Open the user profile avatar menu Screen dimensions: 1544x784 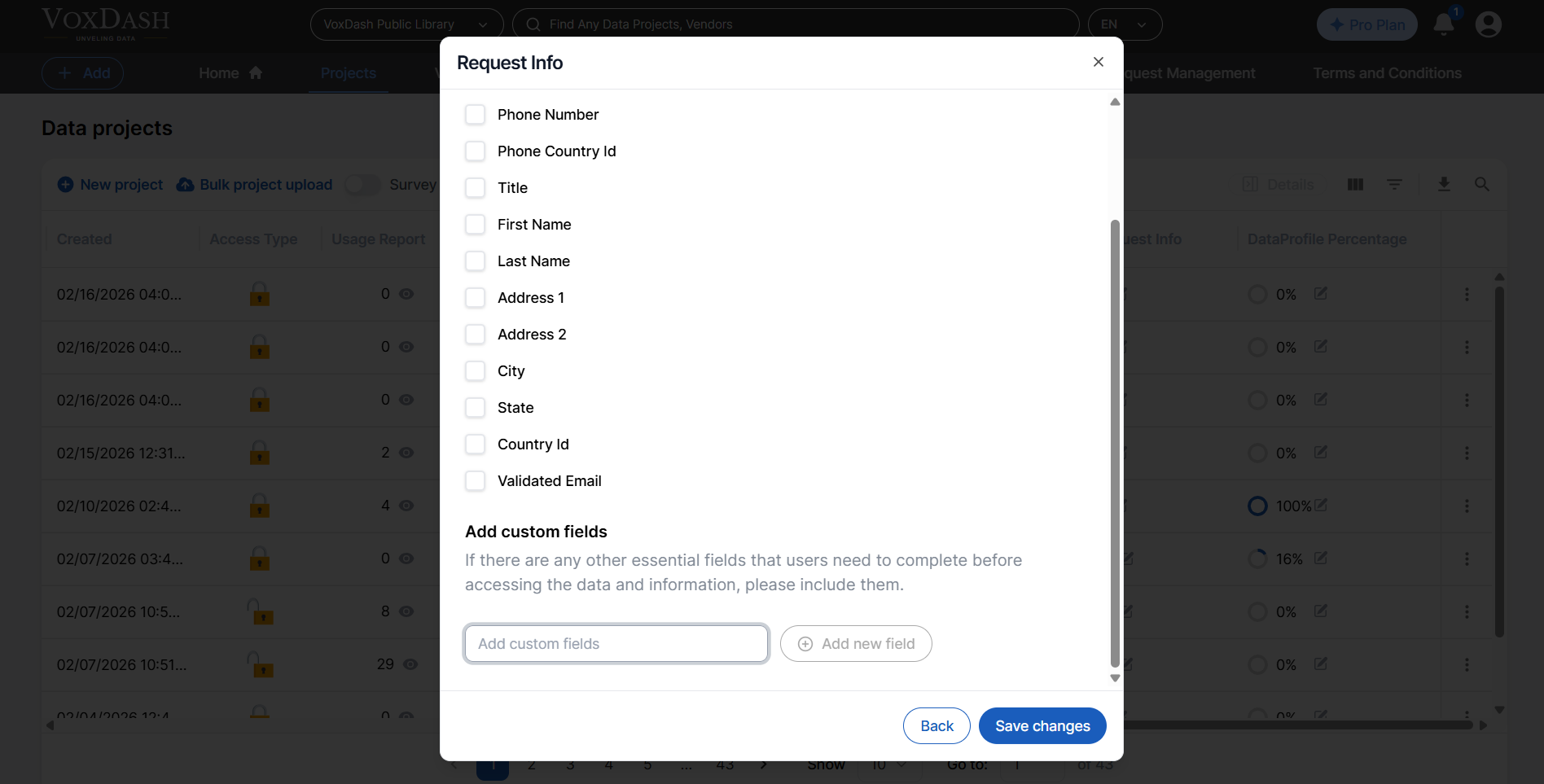(x=1488, y=24)
